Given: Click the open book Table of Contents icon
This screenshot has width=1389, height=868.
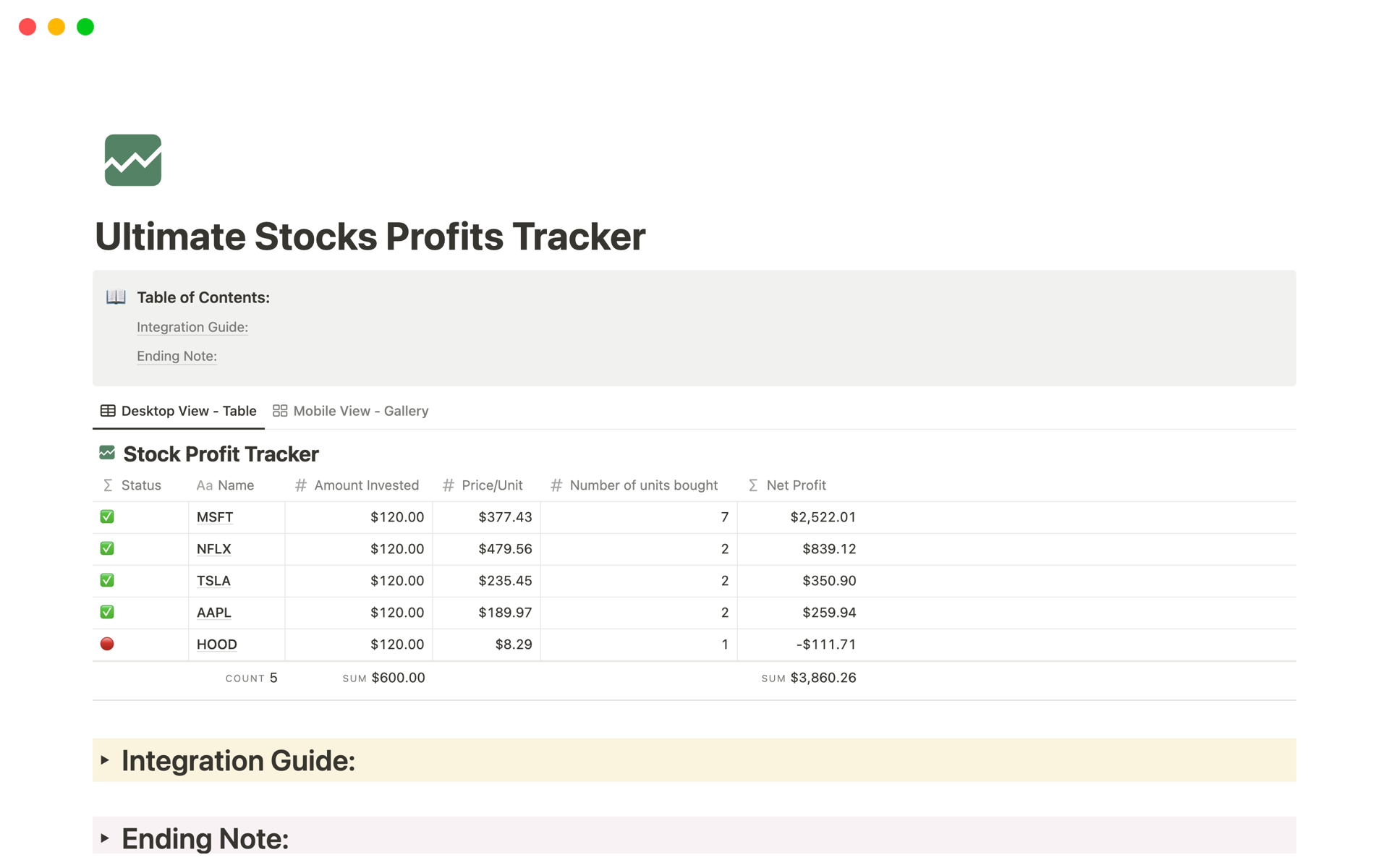Looking at the screenshot, I should click(x=116, y=297).
